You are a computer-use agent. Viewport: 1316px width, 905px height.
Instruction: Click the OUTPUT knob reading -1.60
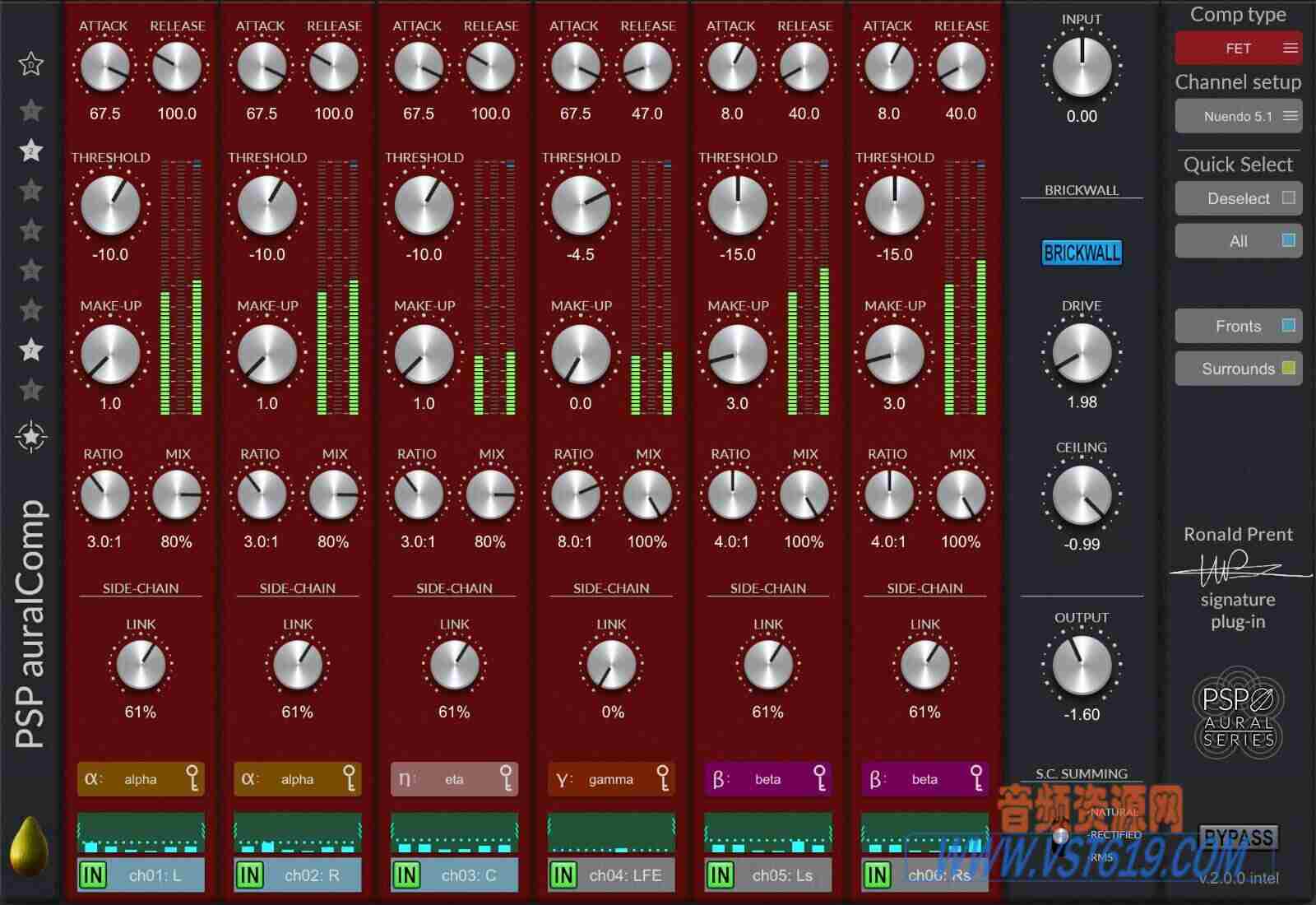click(x=1082, y=665)
